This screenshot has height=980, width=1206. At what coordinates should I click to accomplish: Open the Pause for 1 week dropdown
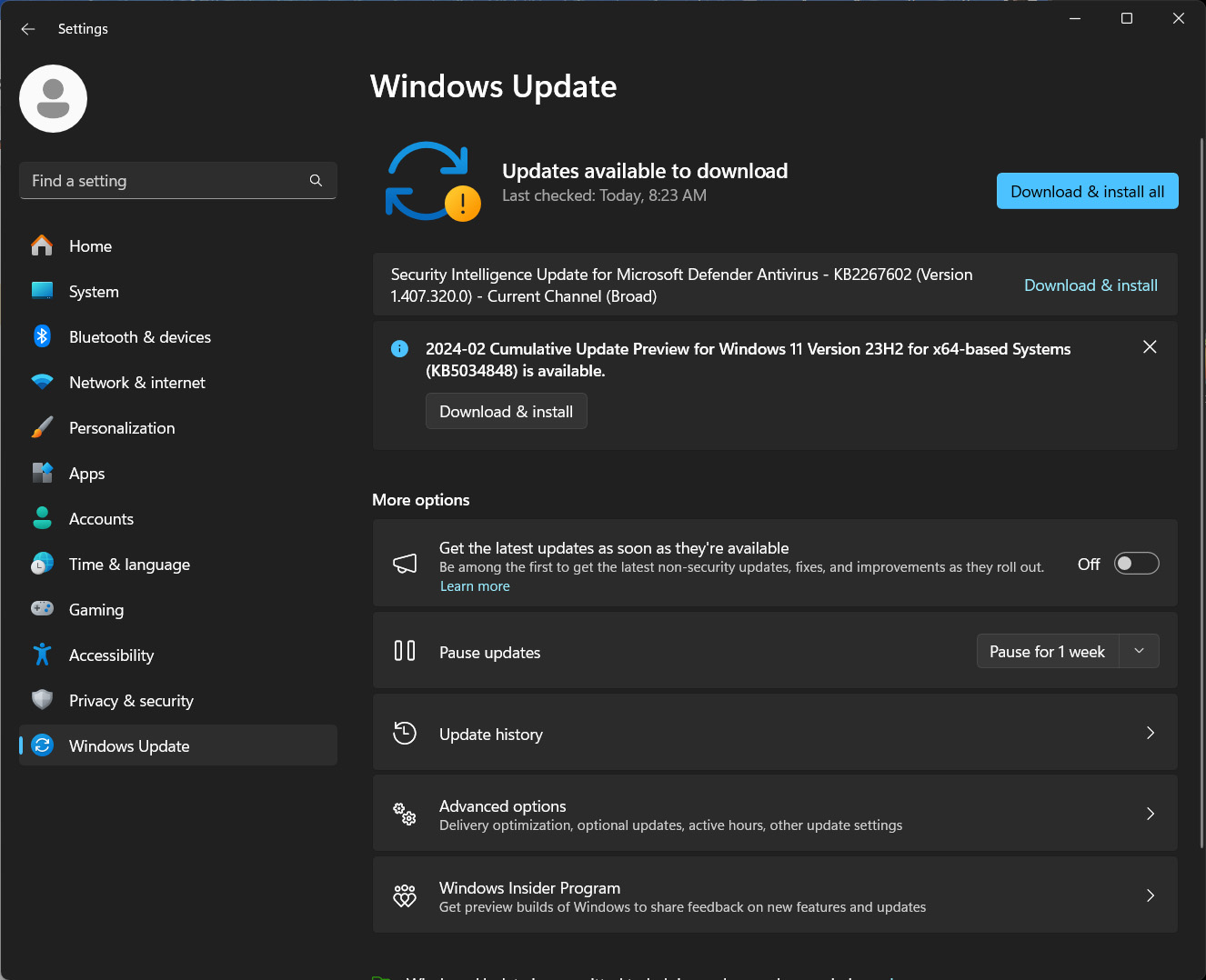tap(1139, 651)
